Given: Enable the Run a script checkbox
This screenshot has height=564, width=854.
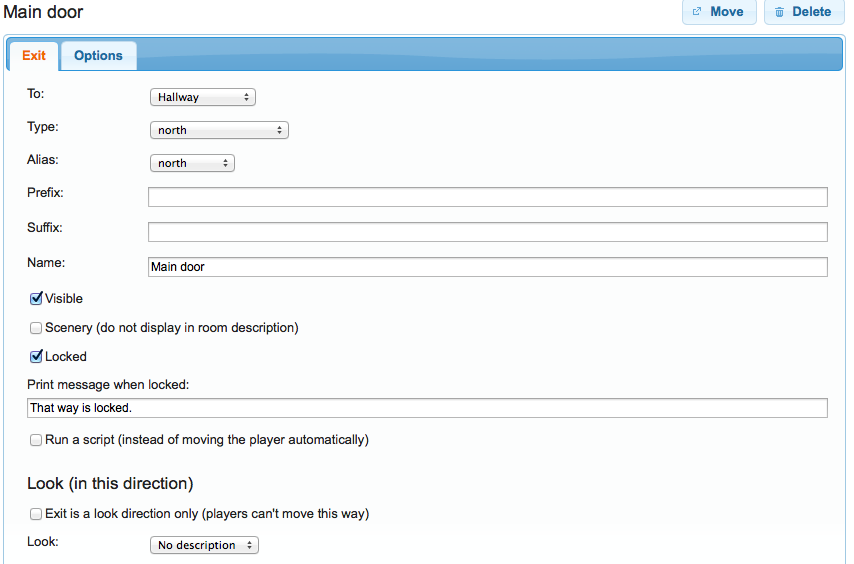Looking at the screenshot, I should (x=36, y=439).
